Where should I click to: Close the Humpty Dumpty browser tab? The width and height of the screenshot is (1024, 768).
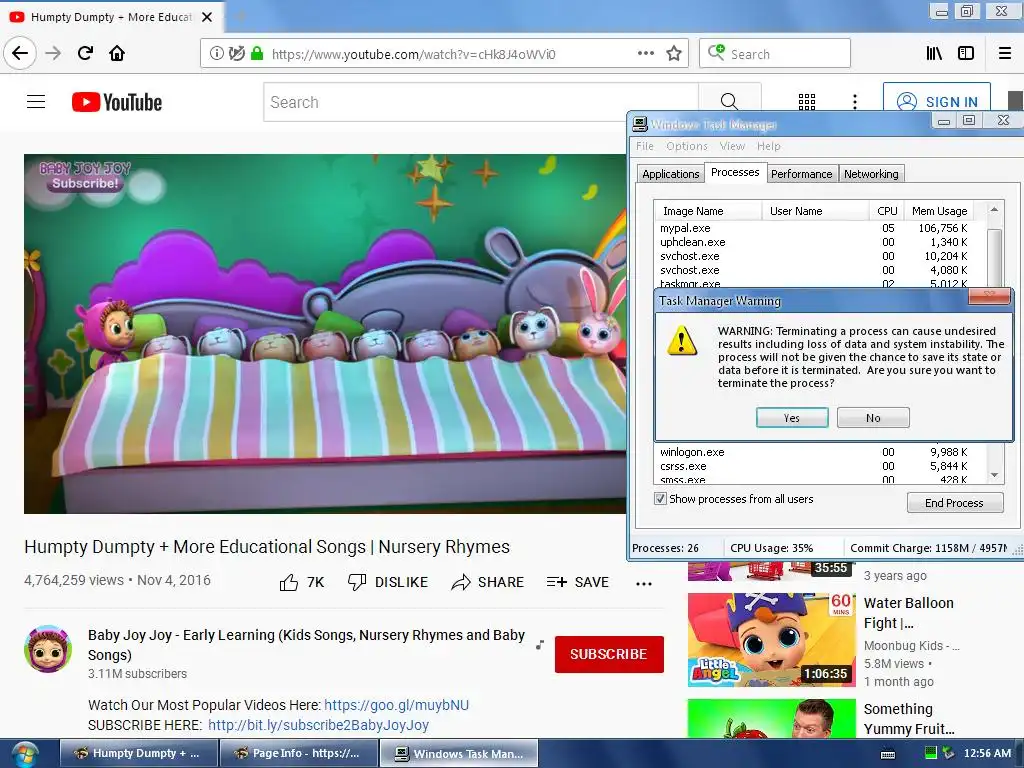click(207, 17)
